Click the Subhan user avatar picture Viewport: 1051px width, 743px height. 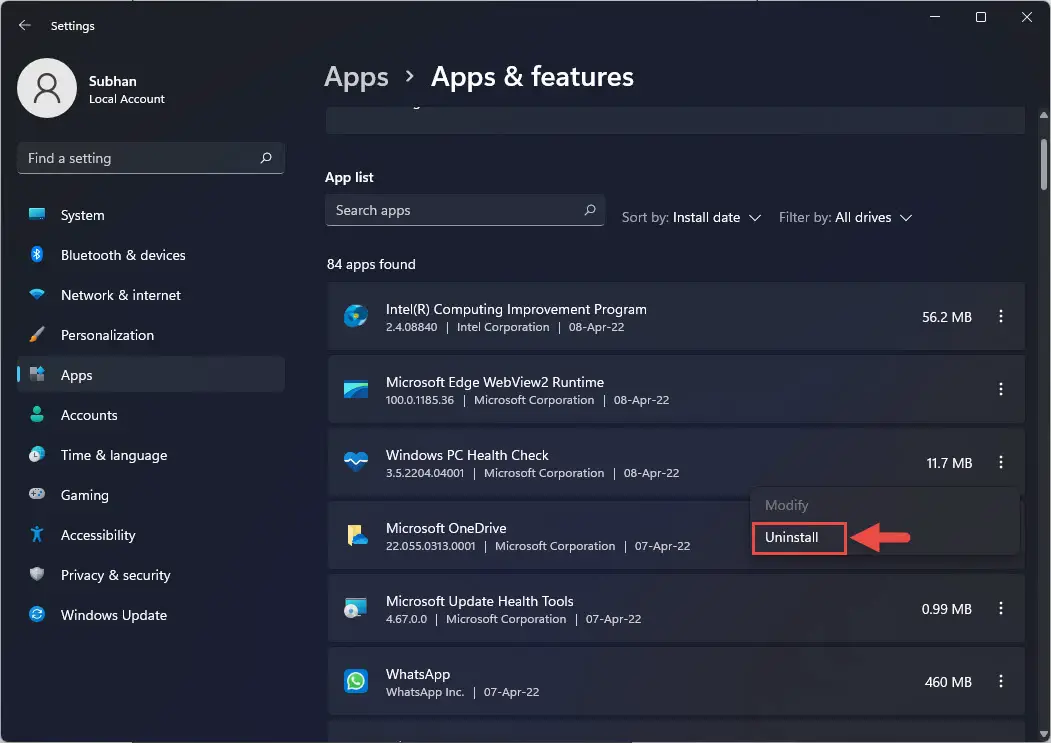47,88
